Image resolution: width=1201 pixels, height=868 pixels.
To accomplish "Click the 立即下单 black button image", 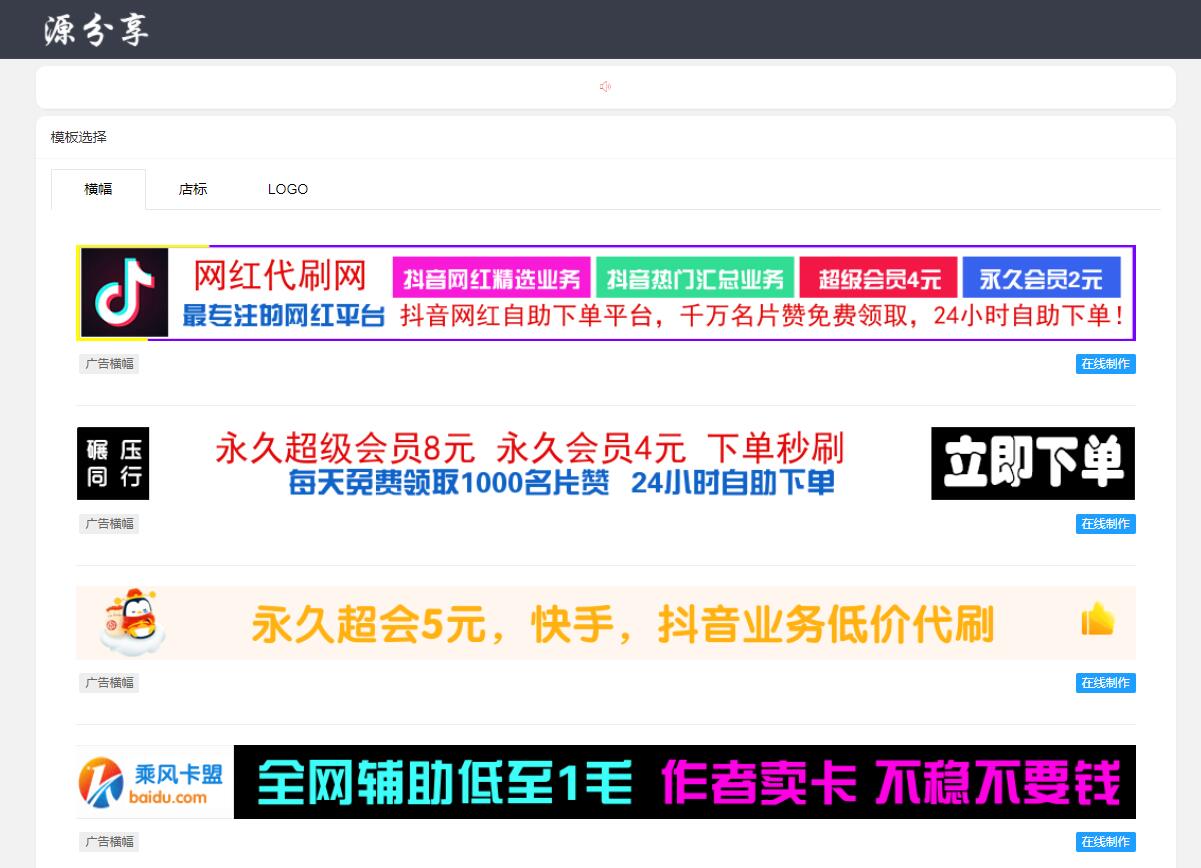I will pyautogui.click(x=1033, y=463).
